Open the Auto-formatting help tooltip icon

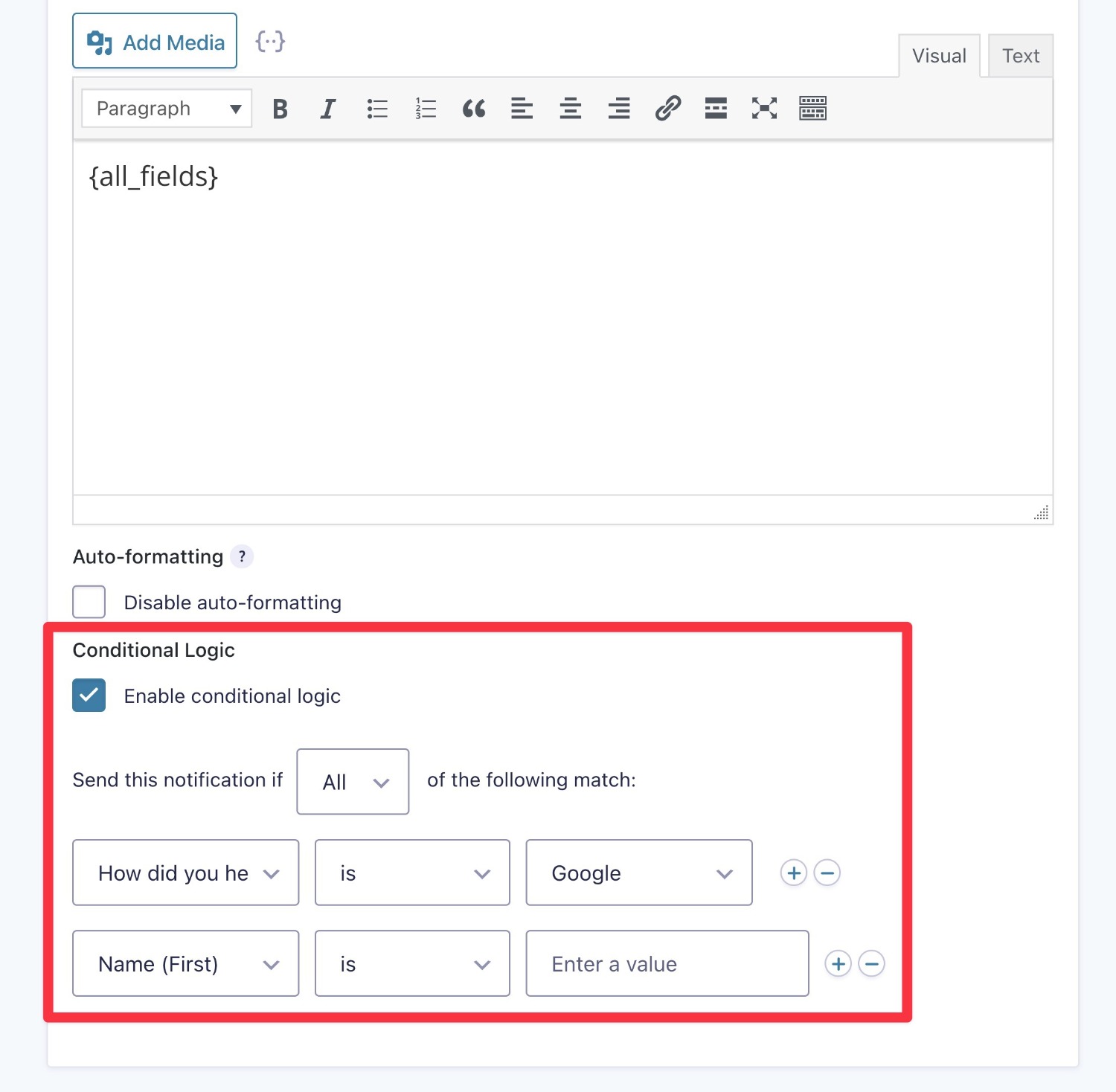pos(242,556)
